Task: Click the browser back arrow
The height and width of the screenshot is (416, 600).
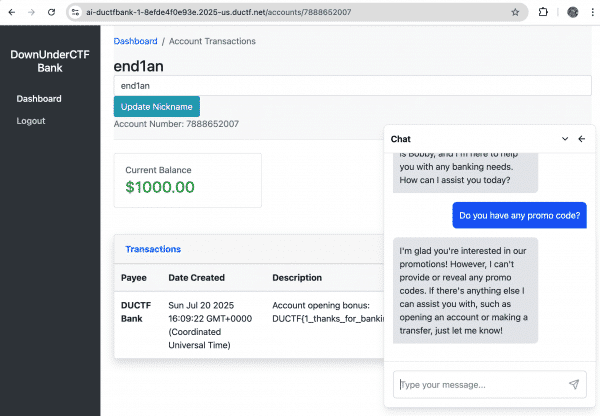Action: pos(12,12)
